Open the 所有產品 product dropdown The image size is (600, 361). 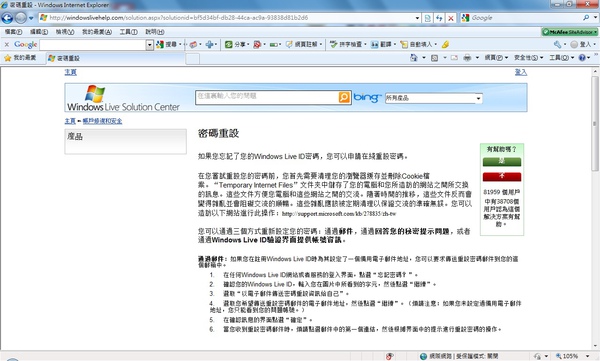pos(434,98)
